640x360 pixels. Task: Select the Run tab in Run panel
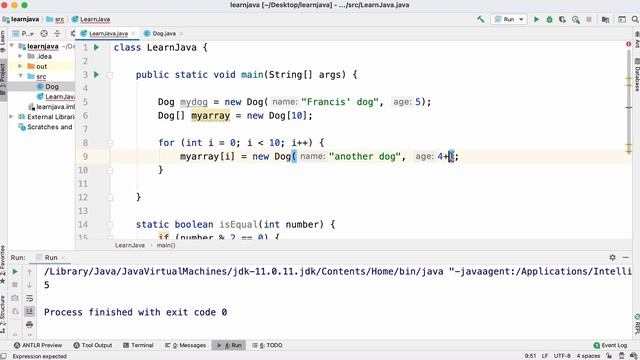pyautogui.click(x=51, y=258)
